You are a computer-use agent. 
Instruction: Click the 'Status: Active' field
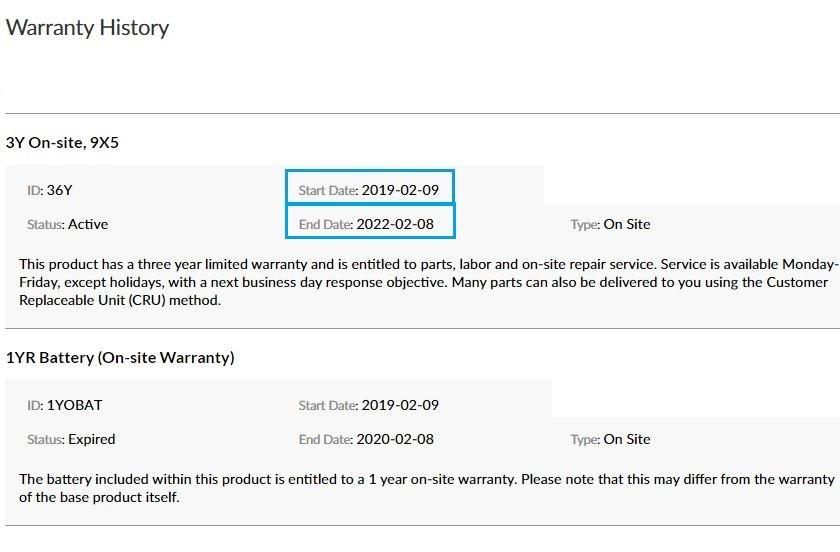click(x=67, y=224)
